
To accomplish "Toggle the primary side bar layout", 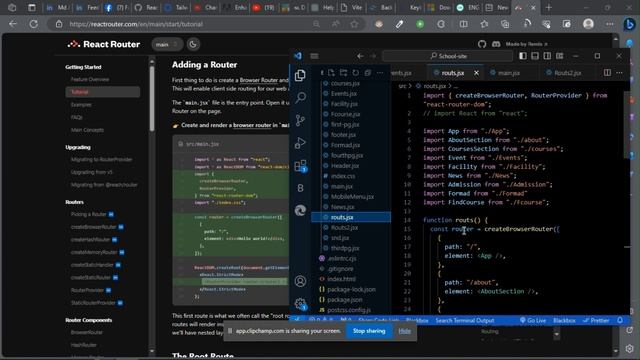I will tap(523, 56).
